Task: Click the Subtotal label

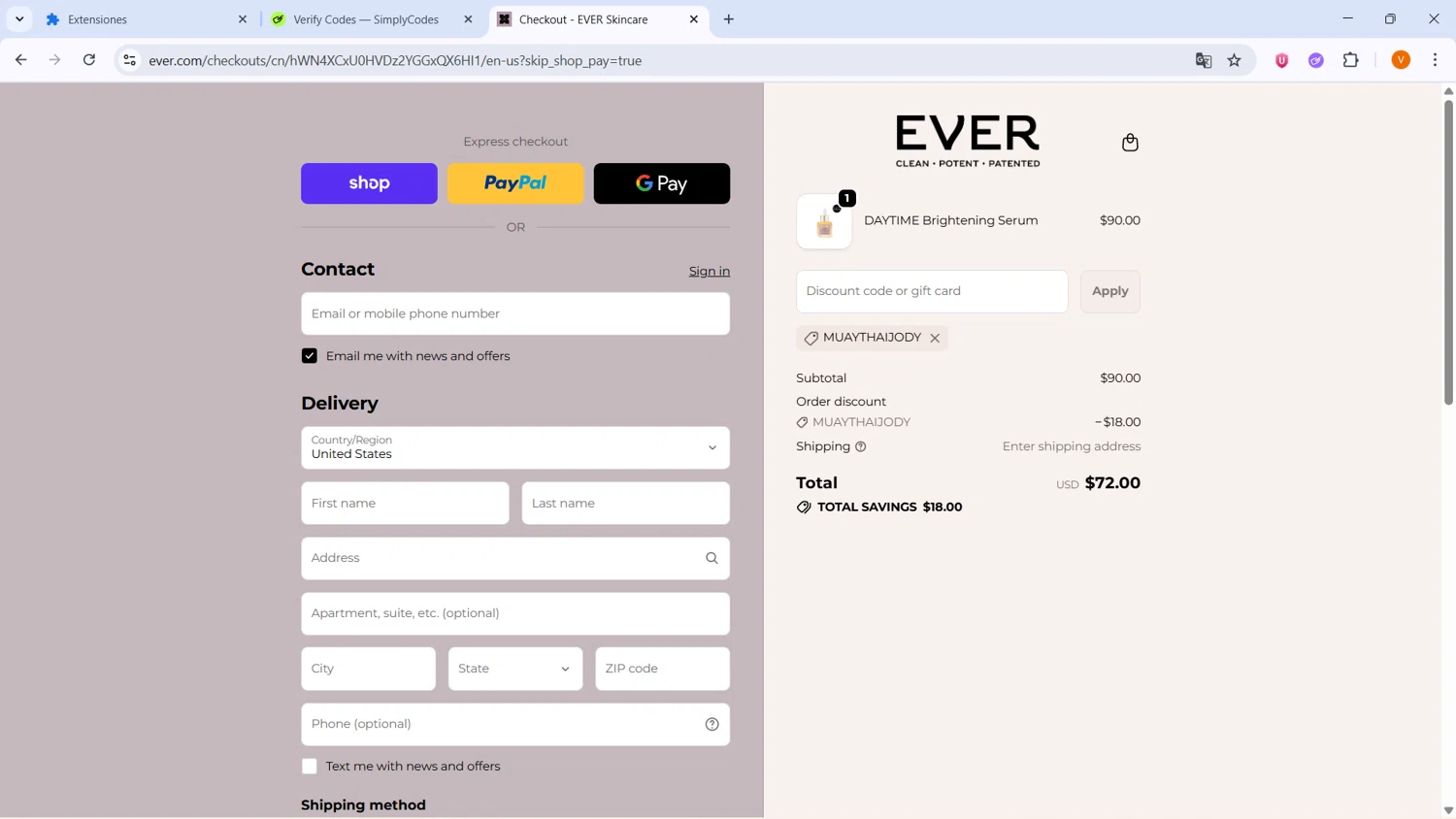Action: tap(821, 378)
